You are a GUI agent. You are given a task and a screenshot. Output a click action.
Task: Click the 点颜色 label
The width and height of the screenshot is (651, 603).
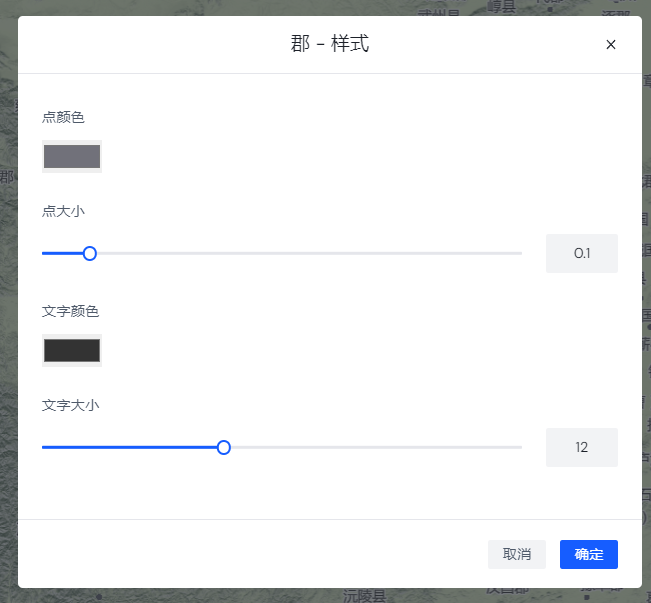tap(63, 118)
